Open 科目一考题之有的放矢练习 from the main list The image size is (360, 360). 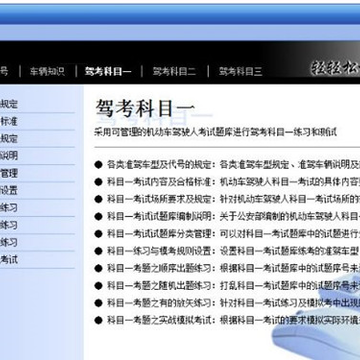(x=159, y=303)
